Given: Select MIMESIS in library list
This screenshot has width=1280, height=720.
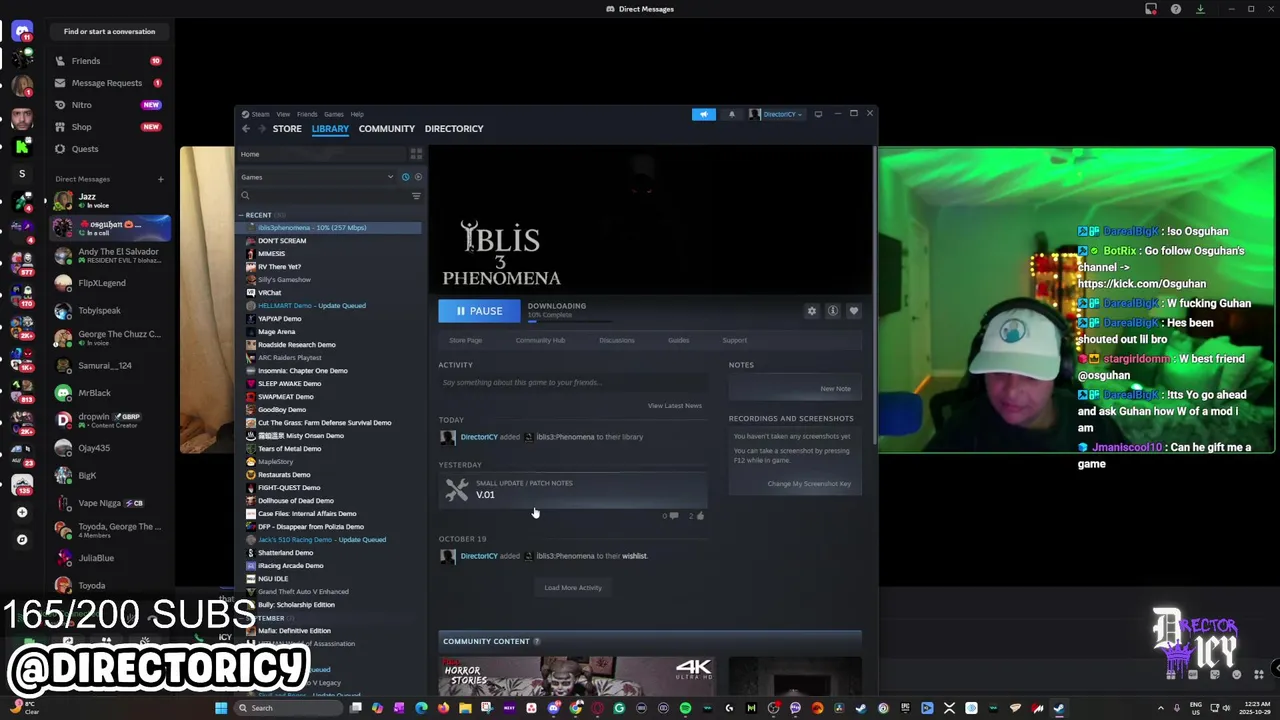Looking at the screenshot, I should pos(271,254).
